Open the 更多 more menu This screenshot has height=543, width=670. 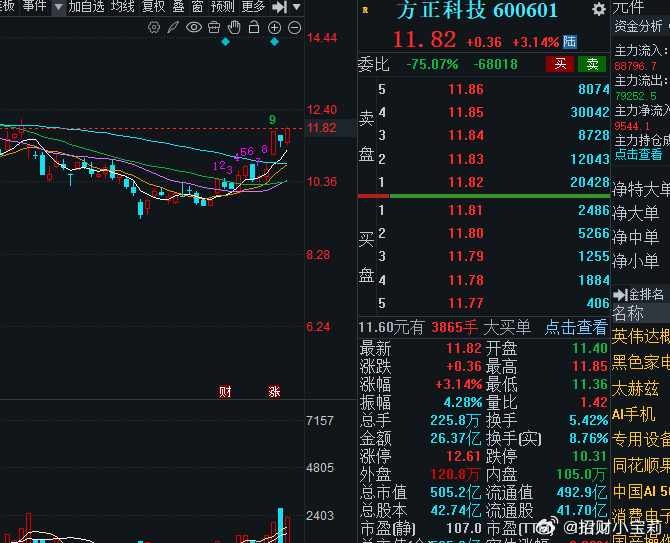253,6
